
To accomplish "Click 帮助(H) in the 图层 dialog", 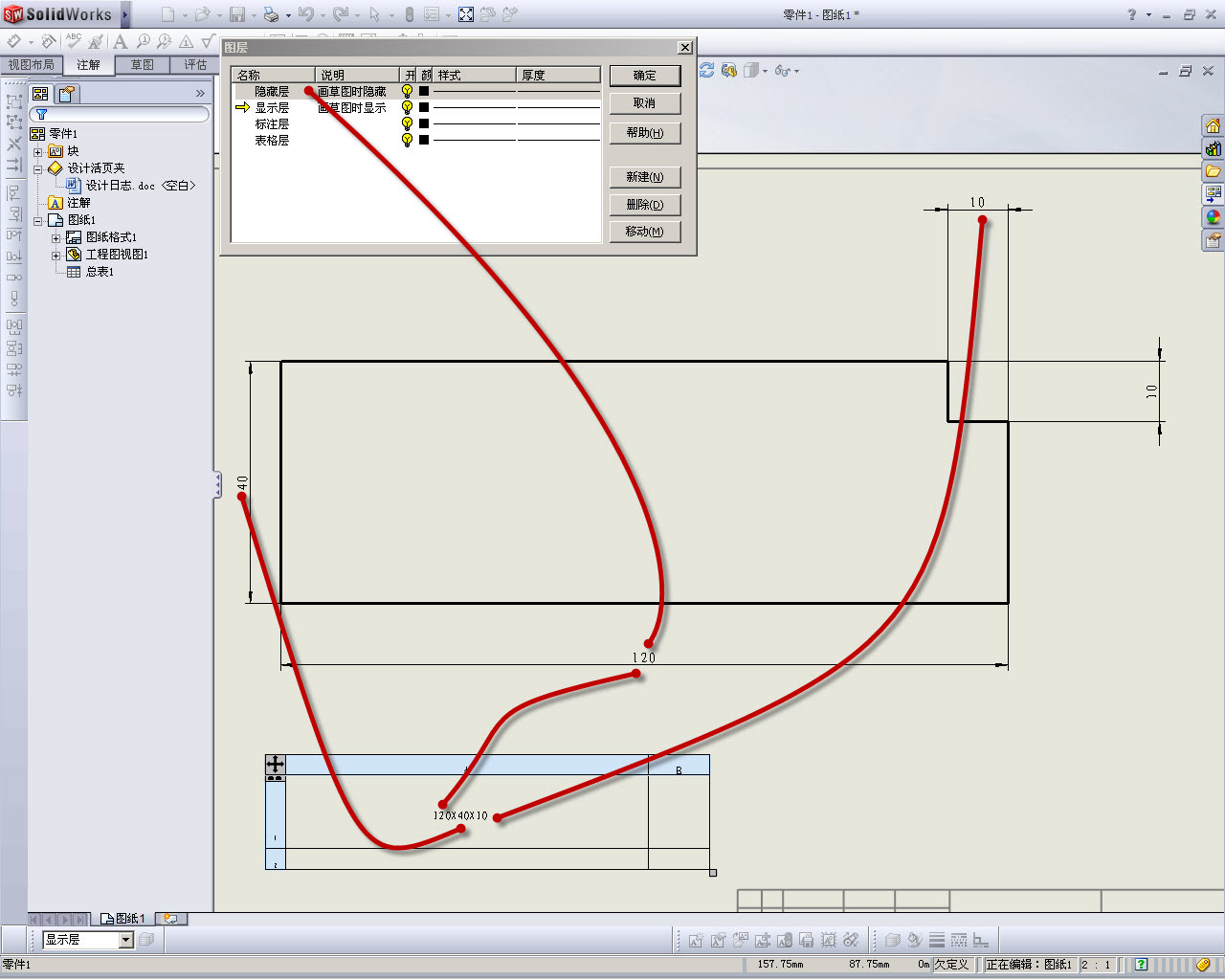I will (645, 133).
